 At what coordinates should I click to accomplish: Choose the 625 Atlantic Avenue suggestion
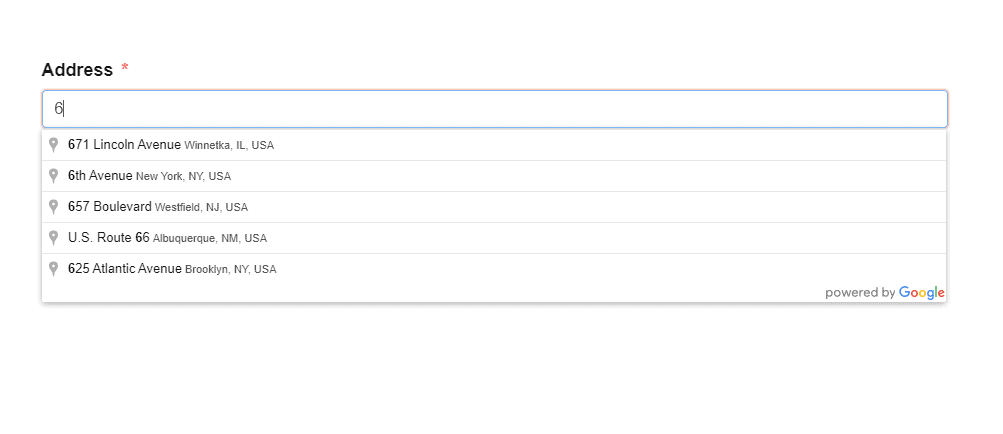[125, 269]
